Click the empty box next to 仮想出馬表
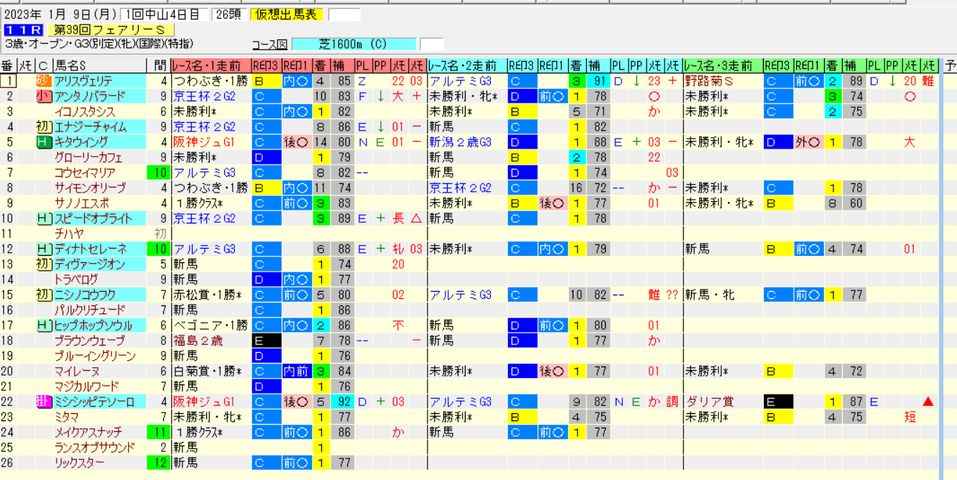This screenshot has width=957, height=480. pyautogui.click(x=344, y=15)
